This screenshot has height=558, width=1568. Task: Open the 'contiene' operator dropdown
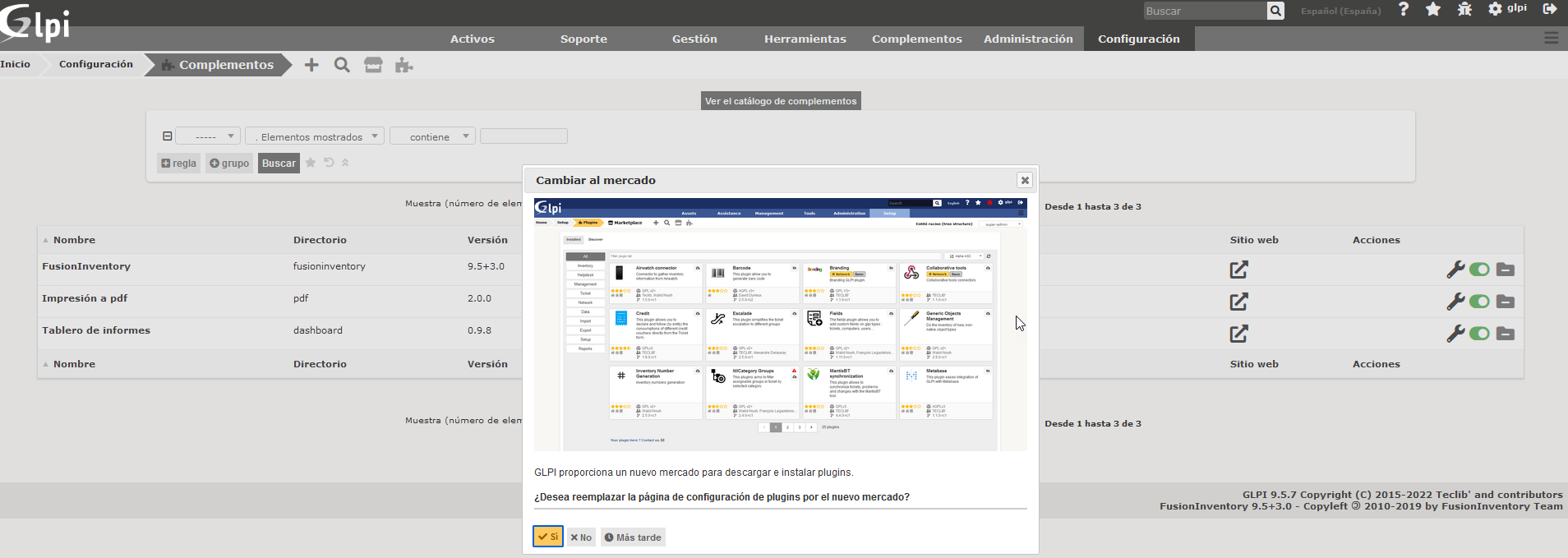432,136
